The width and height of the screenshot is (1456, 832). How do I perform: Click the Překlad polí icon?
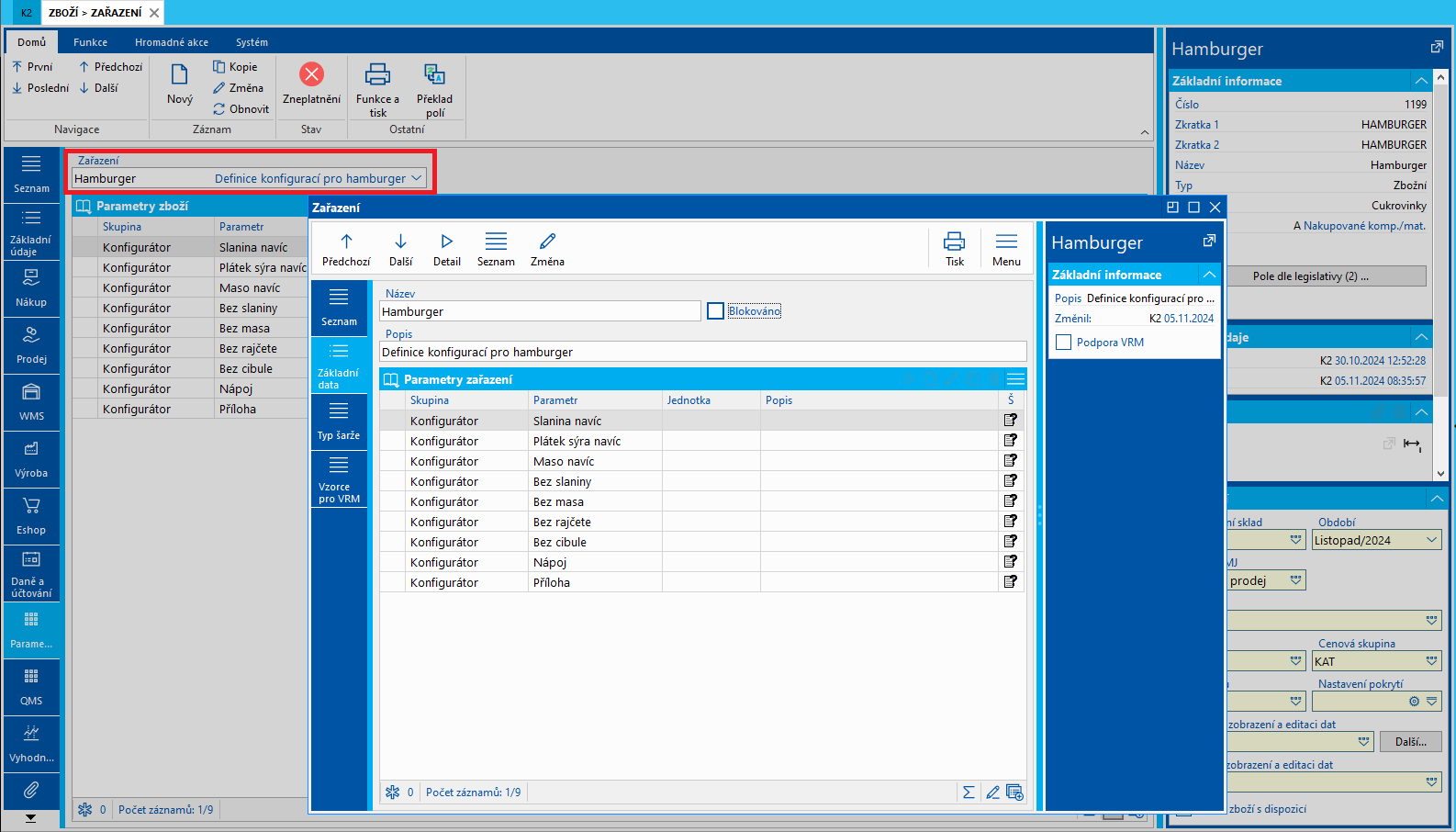click(x=434, y=75)
